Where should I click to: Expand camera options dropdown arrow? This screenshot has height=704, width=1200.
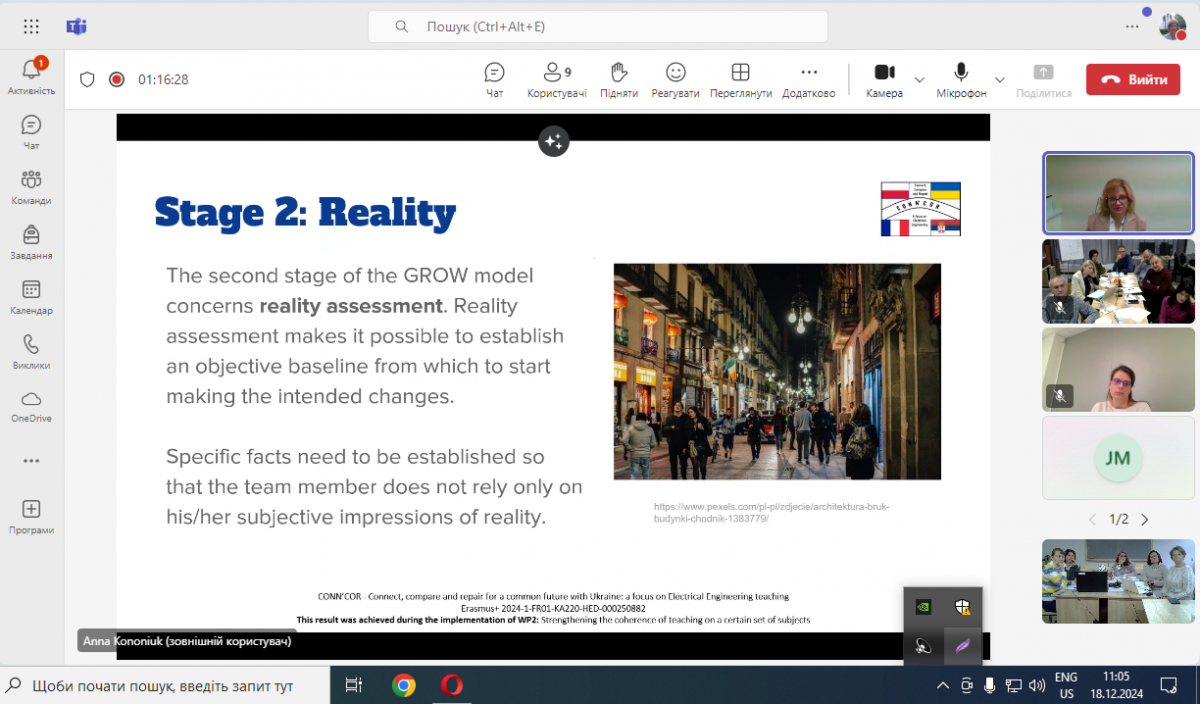pyautogui.click(x=920, y=80)
